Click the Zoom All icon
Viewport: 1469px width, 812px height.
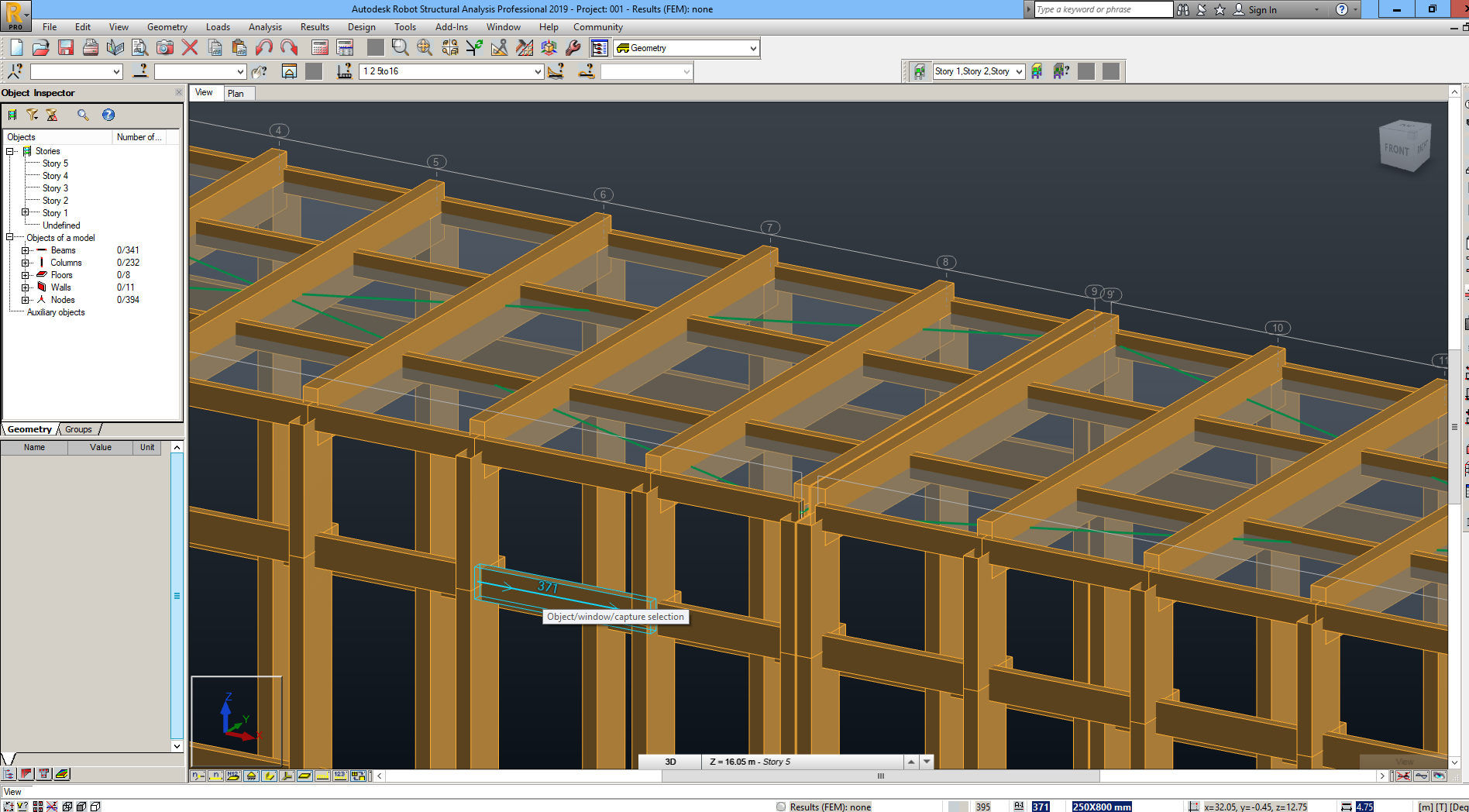425,48
